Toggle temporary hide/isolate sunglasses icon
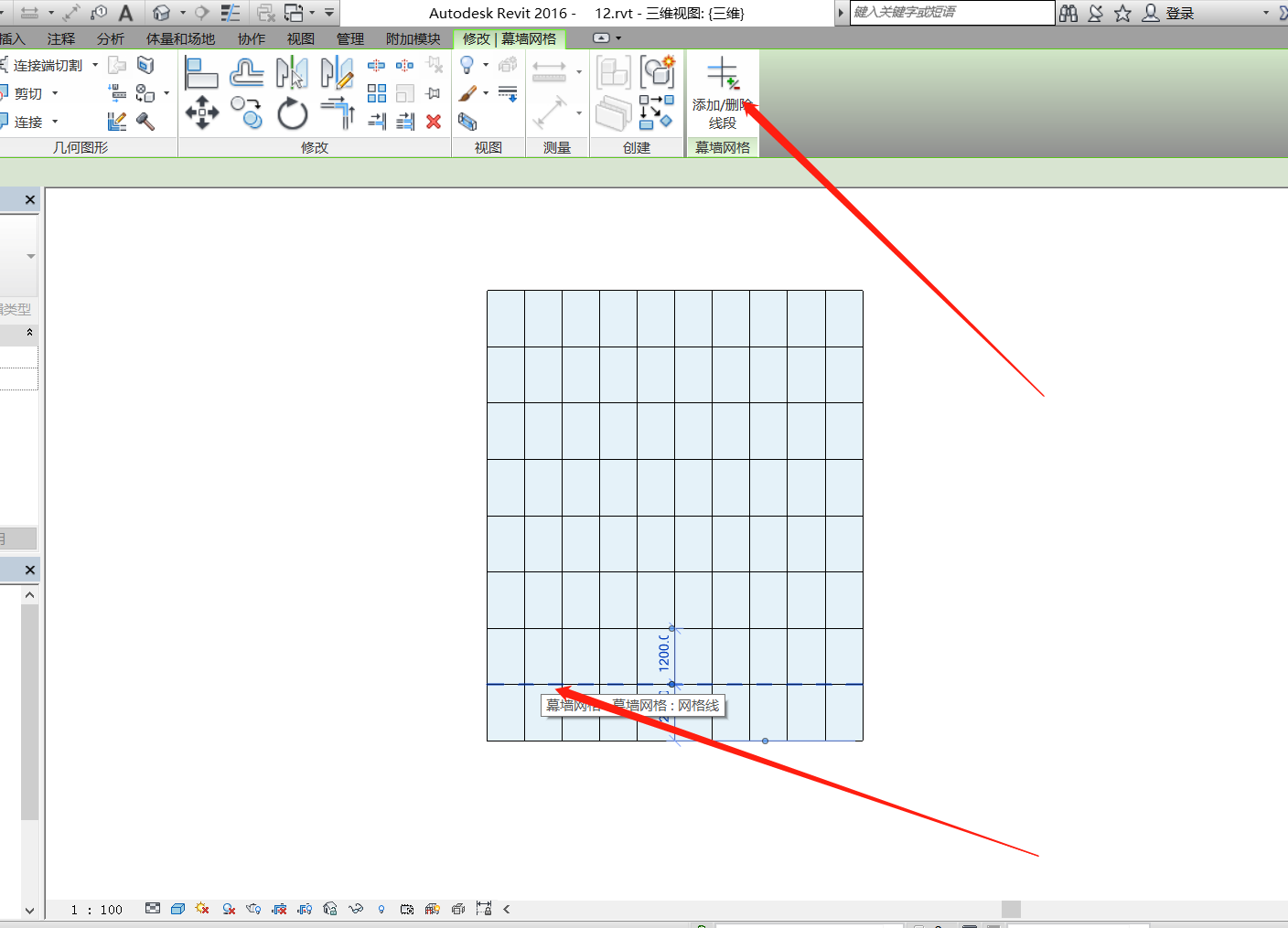This screenshot has width=1288, height=928. coord(356,909)
